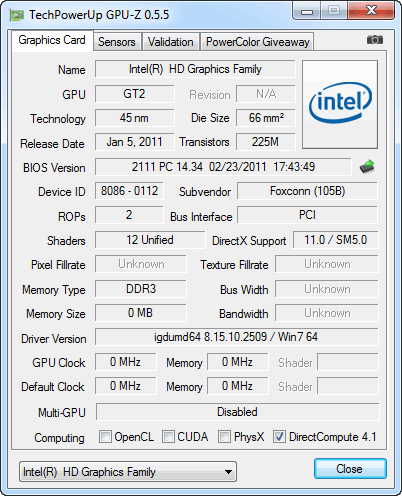Click the Default Clock field 0 MHz
Viewport: 402px width, 496px height.
125,386
